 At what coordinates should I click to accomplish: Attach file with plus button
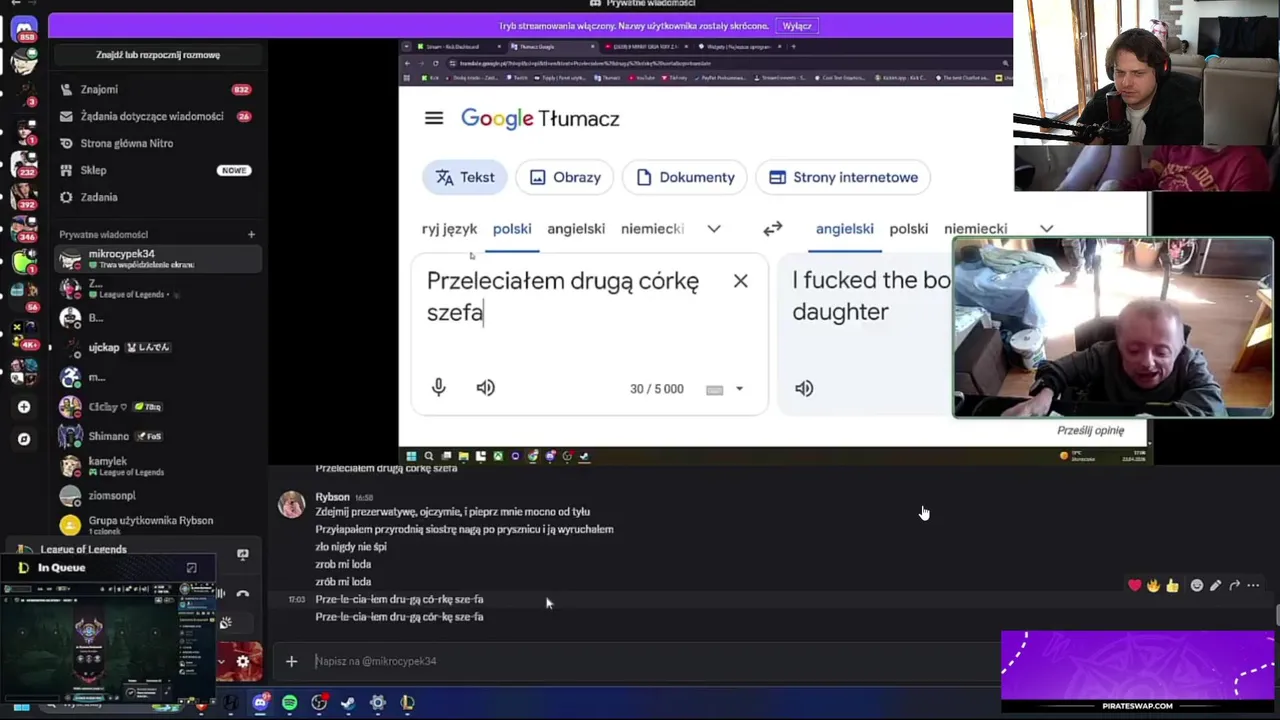291,661
